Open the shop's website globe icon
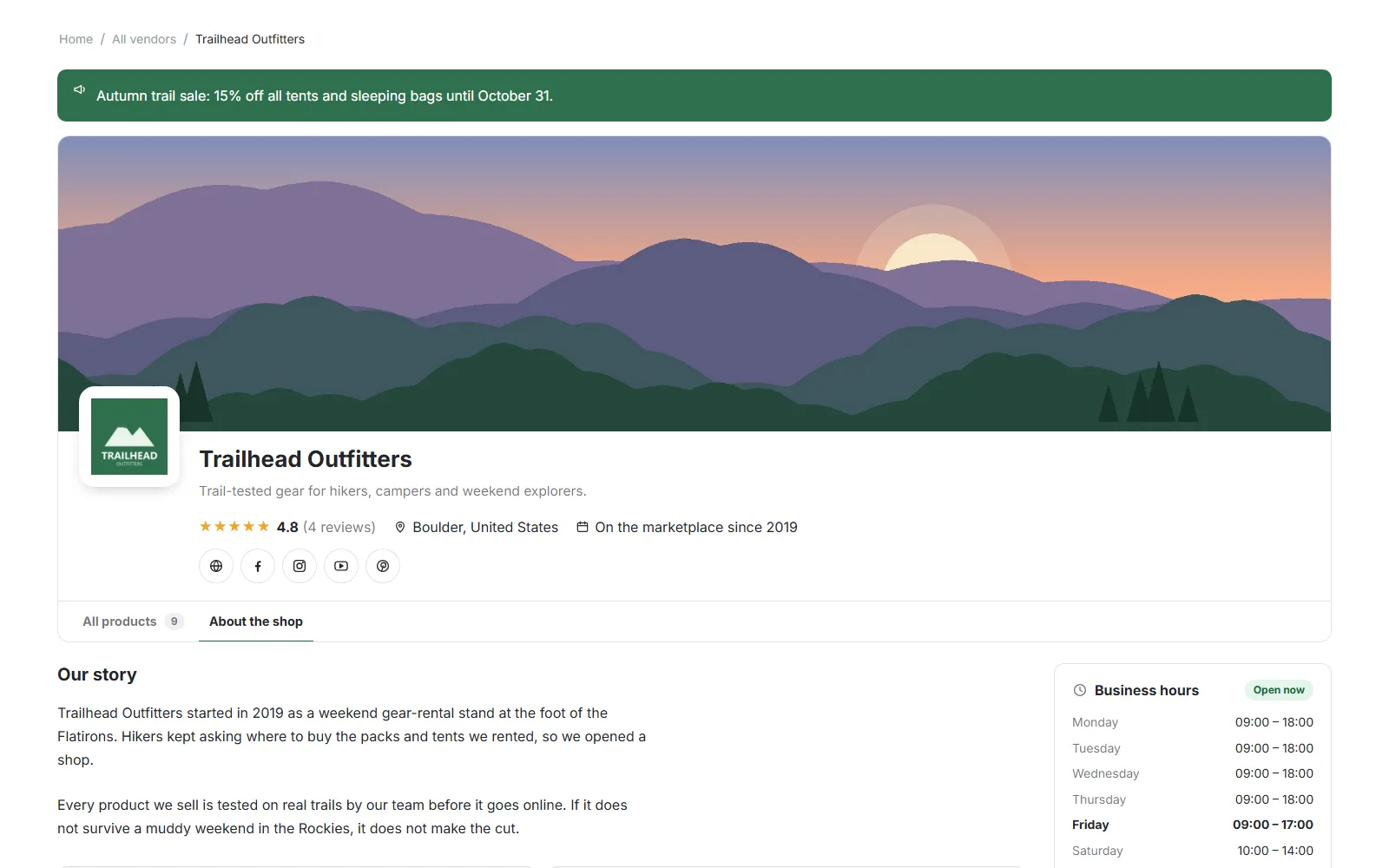The width and height of the screenshot is (1389, 868). tap(216, 566)
